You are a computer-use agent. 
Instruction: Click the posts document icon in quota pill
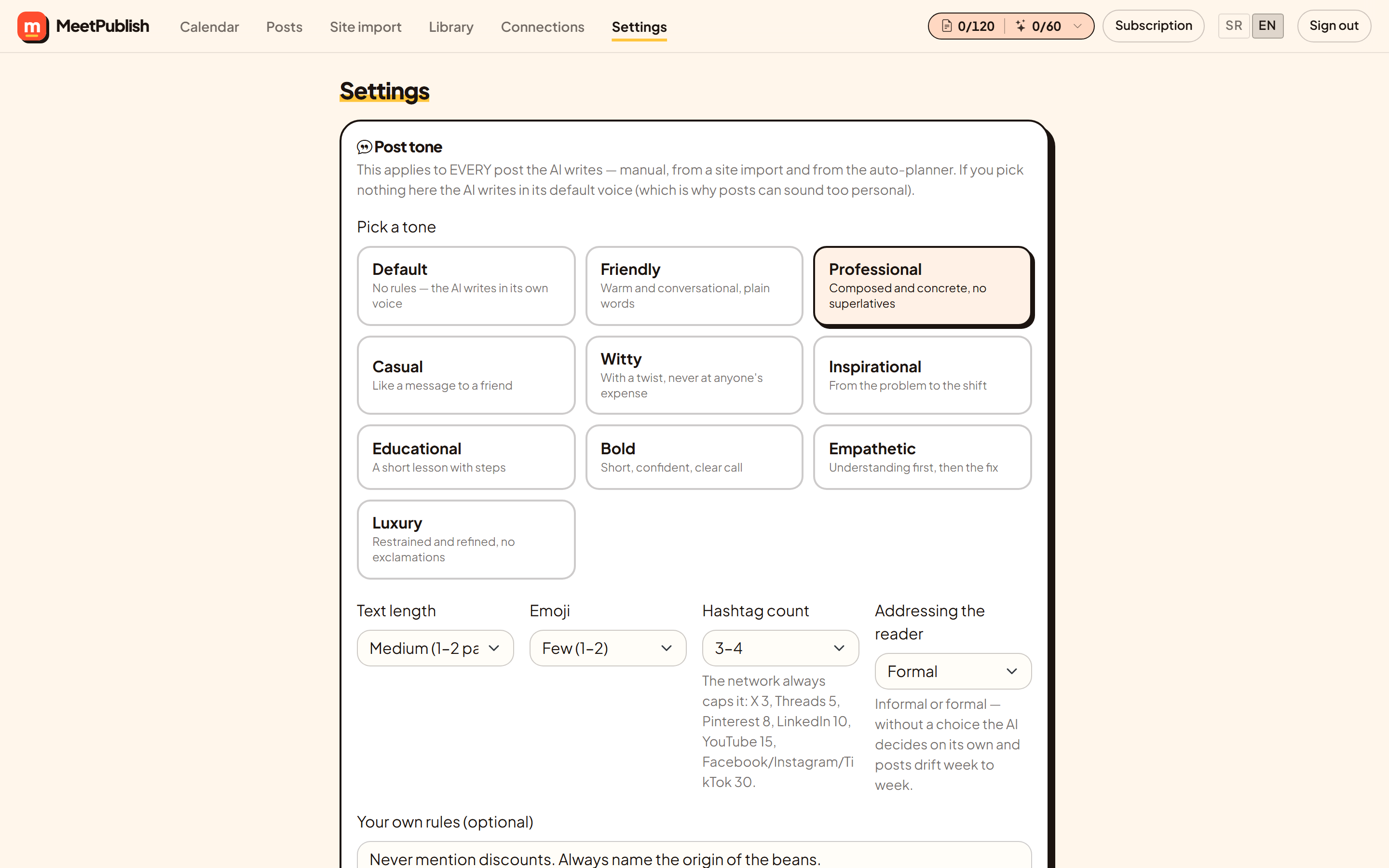(x=946, y=26)
